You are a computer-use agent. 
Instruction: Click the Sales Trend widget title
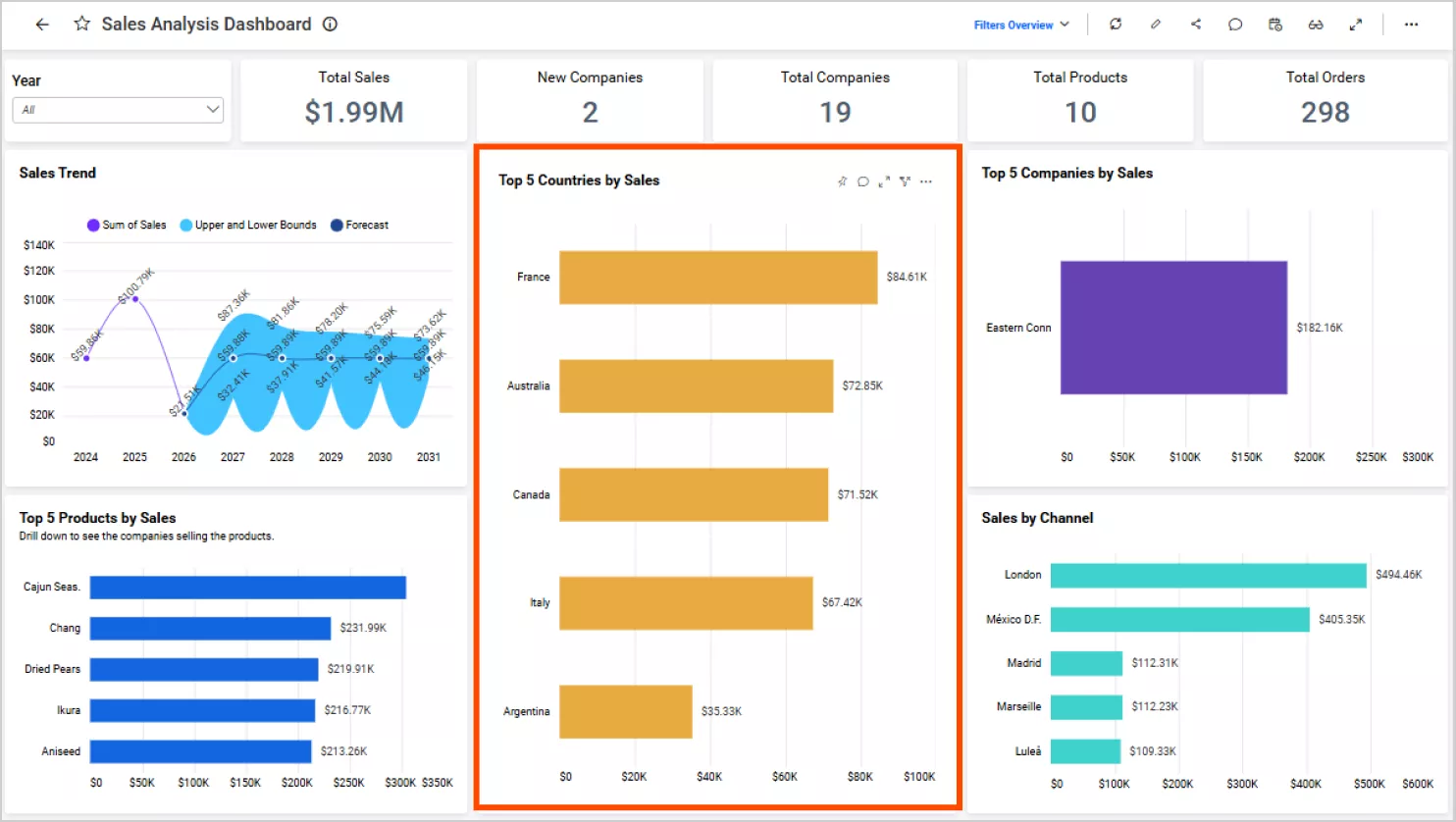(x=58, y=173)
